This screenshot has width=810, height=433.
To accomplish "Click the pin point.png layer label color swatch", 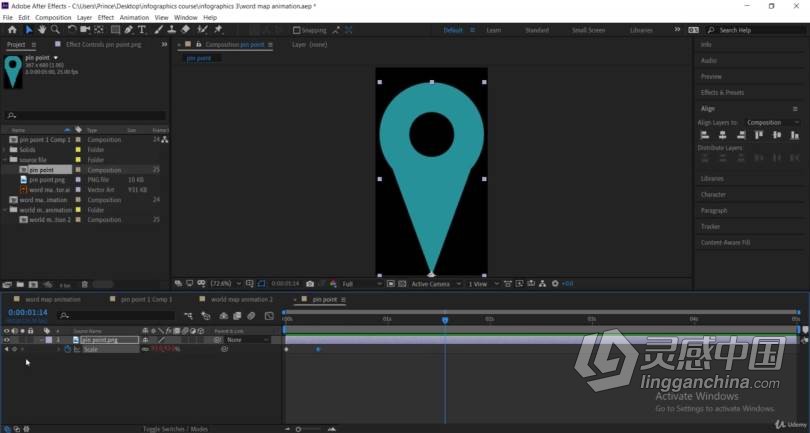I will click(x=49, y=340).
